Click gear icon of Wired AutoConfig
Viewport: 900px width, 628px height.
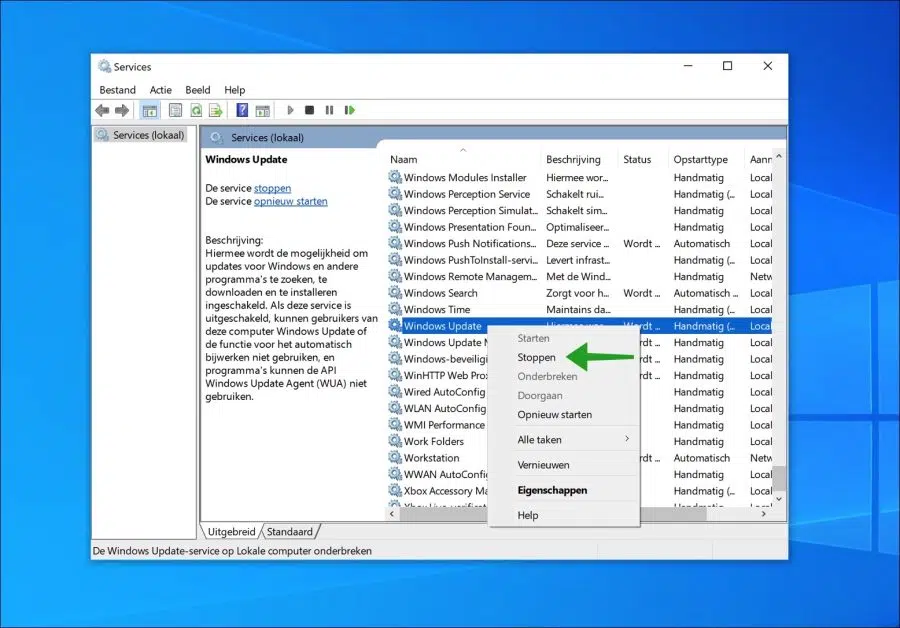click(395, 391)
